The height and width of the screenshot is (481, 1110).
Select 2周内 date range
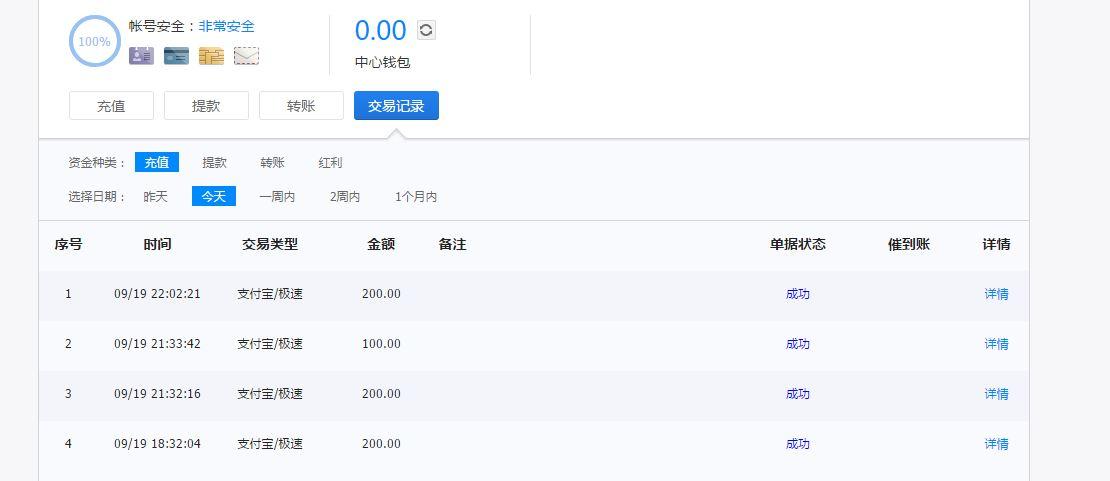[x=345, y=196]
